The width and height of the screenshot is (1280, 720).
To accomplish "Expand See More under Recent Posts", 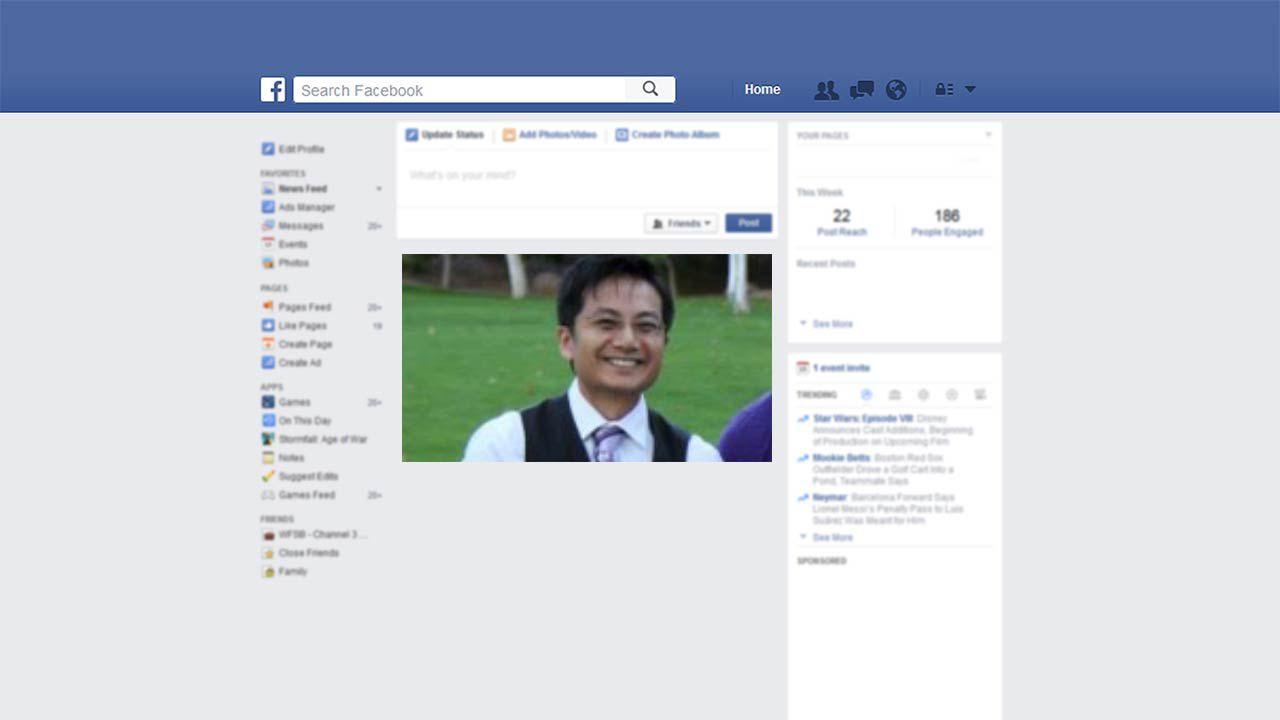I will [x=832, y=324].
